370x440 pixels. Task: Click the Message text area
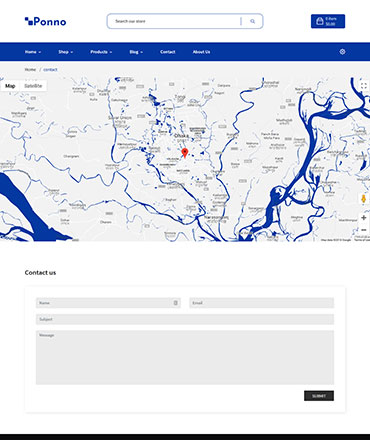tap(185, 357)
